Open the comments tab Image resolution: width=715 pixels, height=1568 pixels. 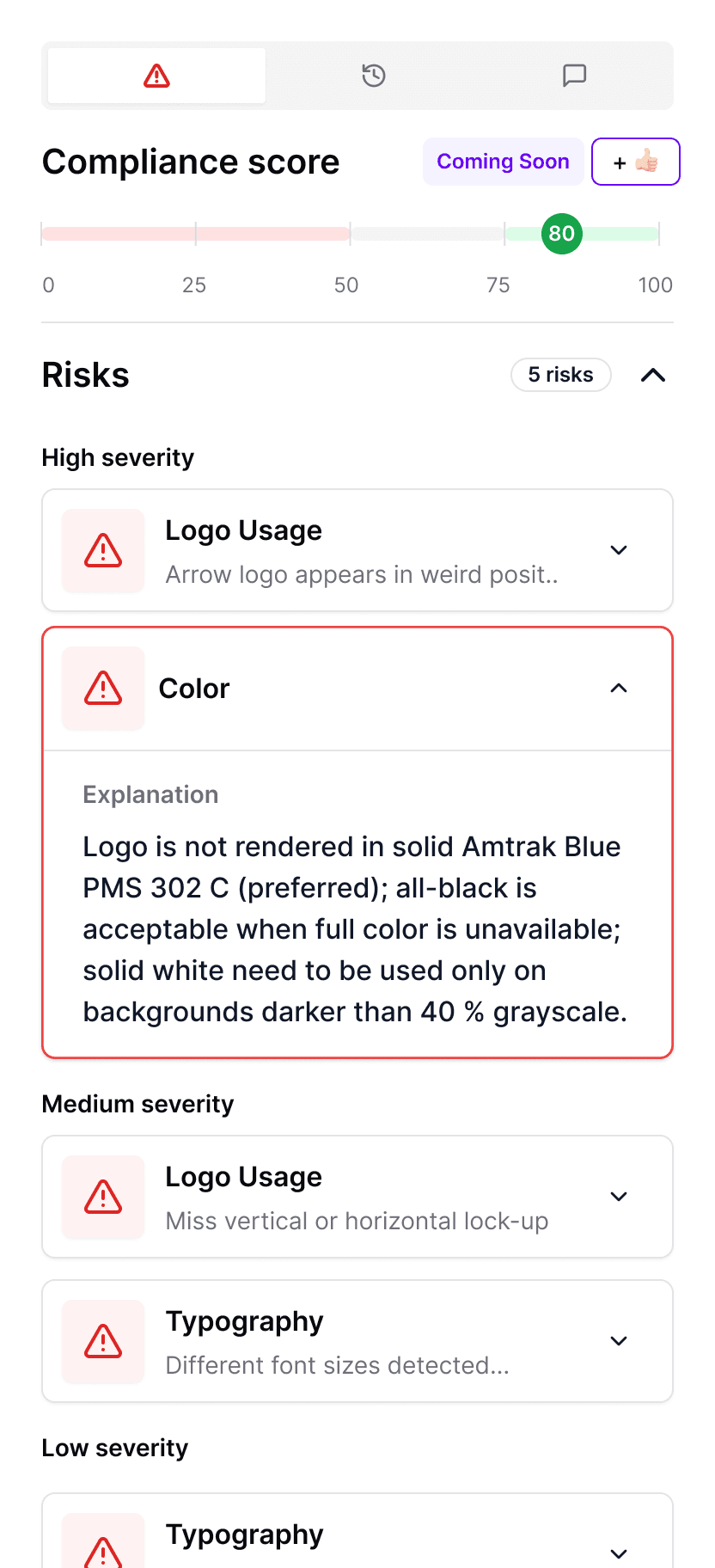point(574,76)
